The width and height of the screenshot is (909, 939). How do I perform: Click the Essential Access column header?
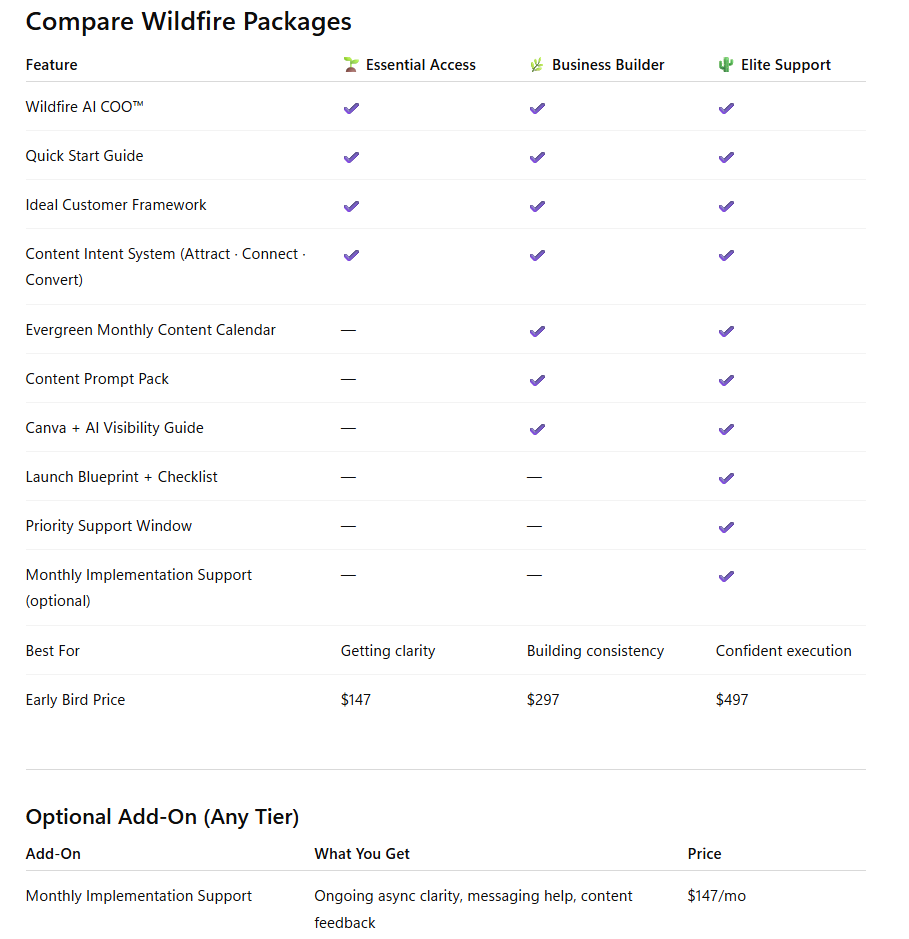click(420, 65)
